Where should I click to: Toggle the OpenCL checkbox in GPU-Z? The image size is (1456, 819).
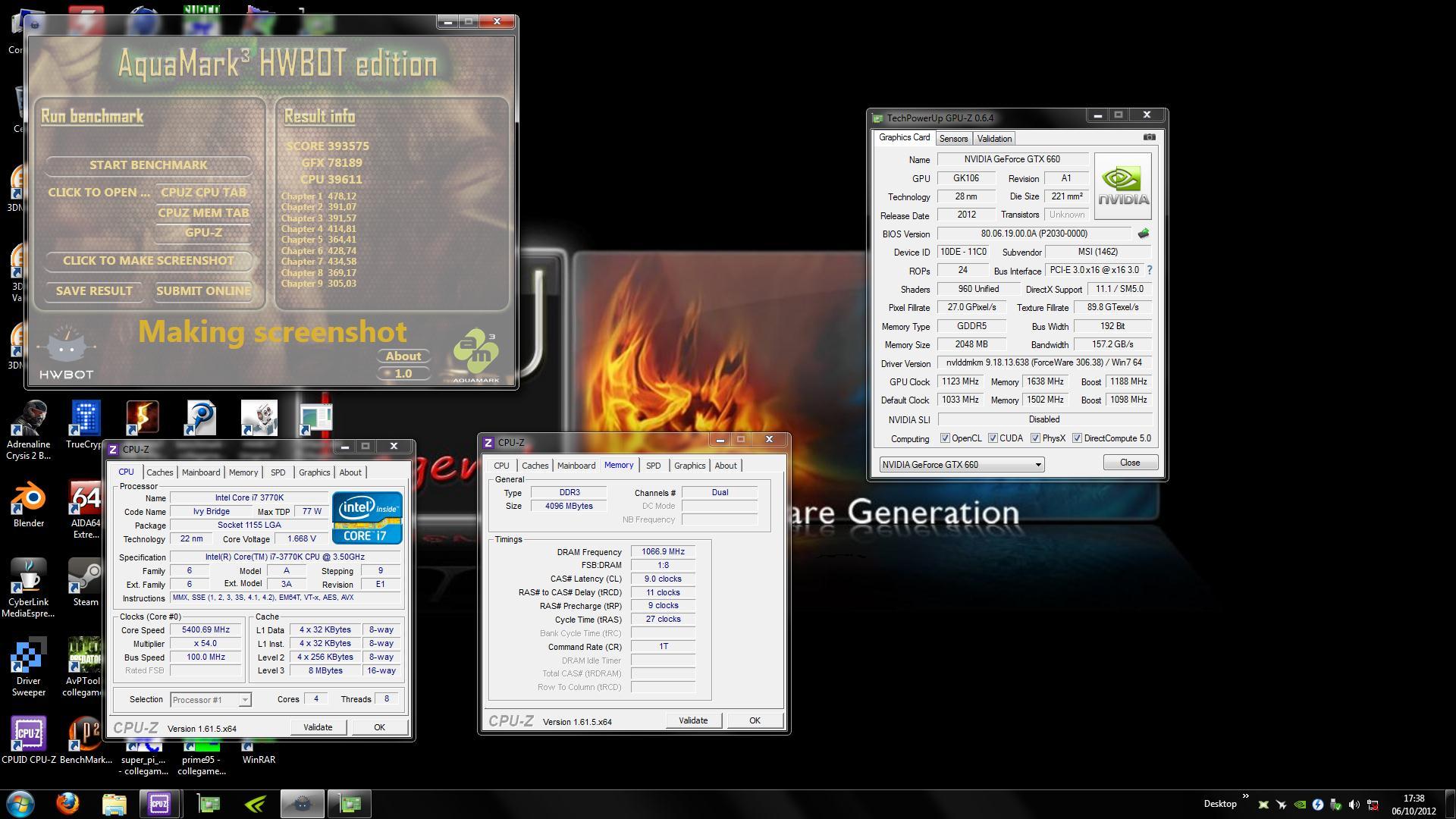tap(945, 438)
